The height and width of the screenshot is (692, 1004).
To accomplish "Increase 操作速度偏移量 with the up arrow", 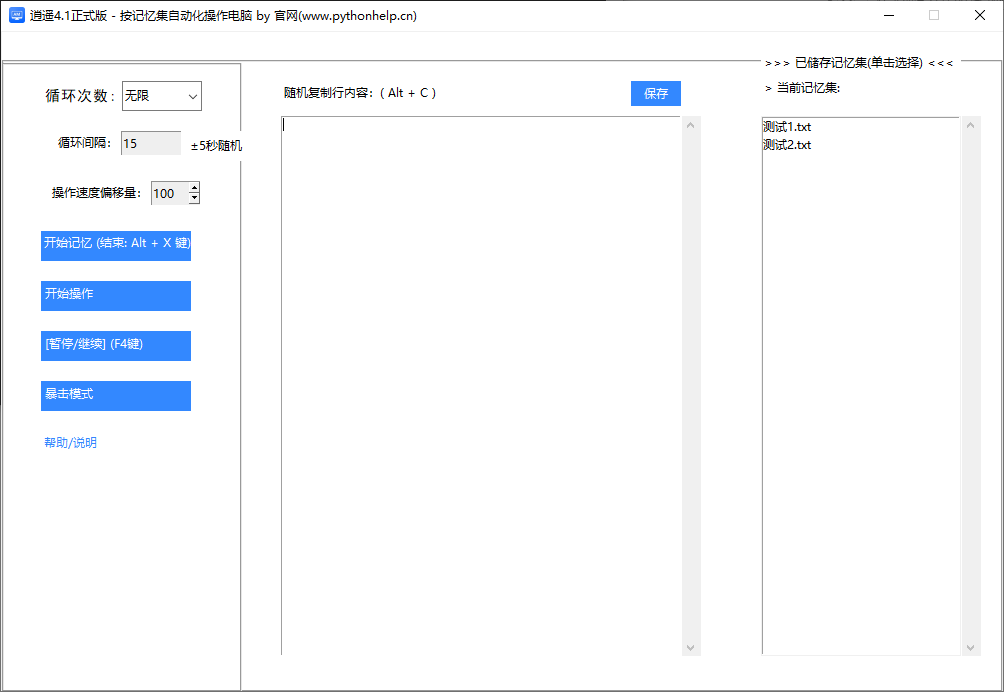I will (x=194, y=188).
